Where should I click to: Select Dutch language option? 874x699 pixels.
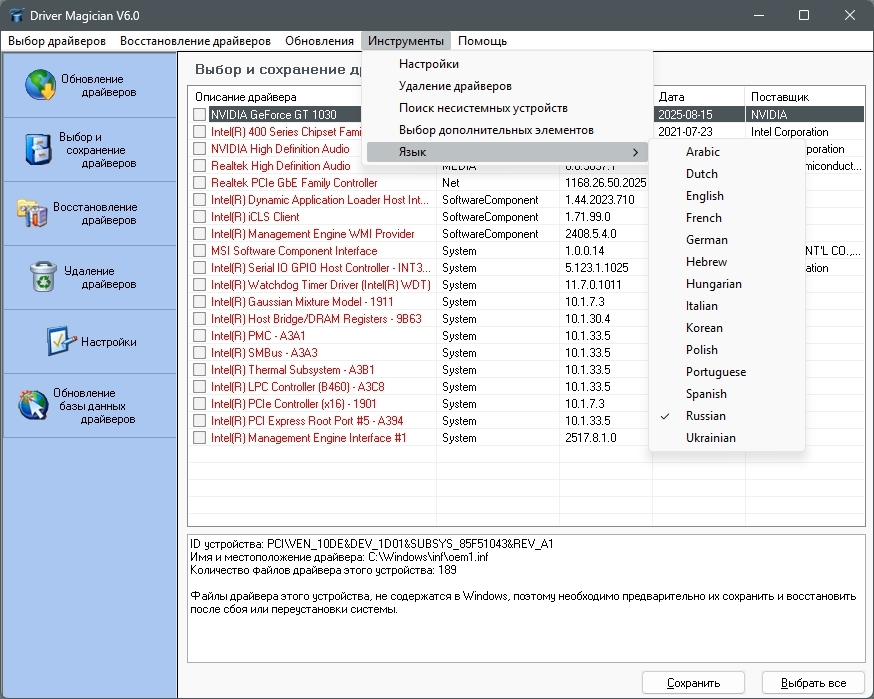[x=726, y=174]
